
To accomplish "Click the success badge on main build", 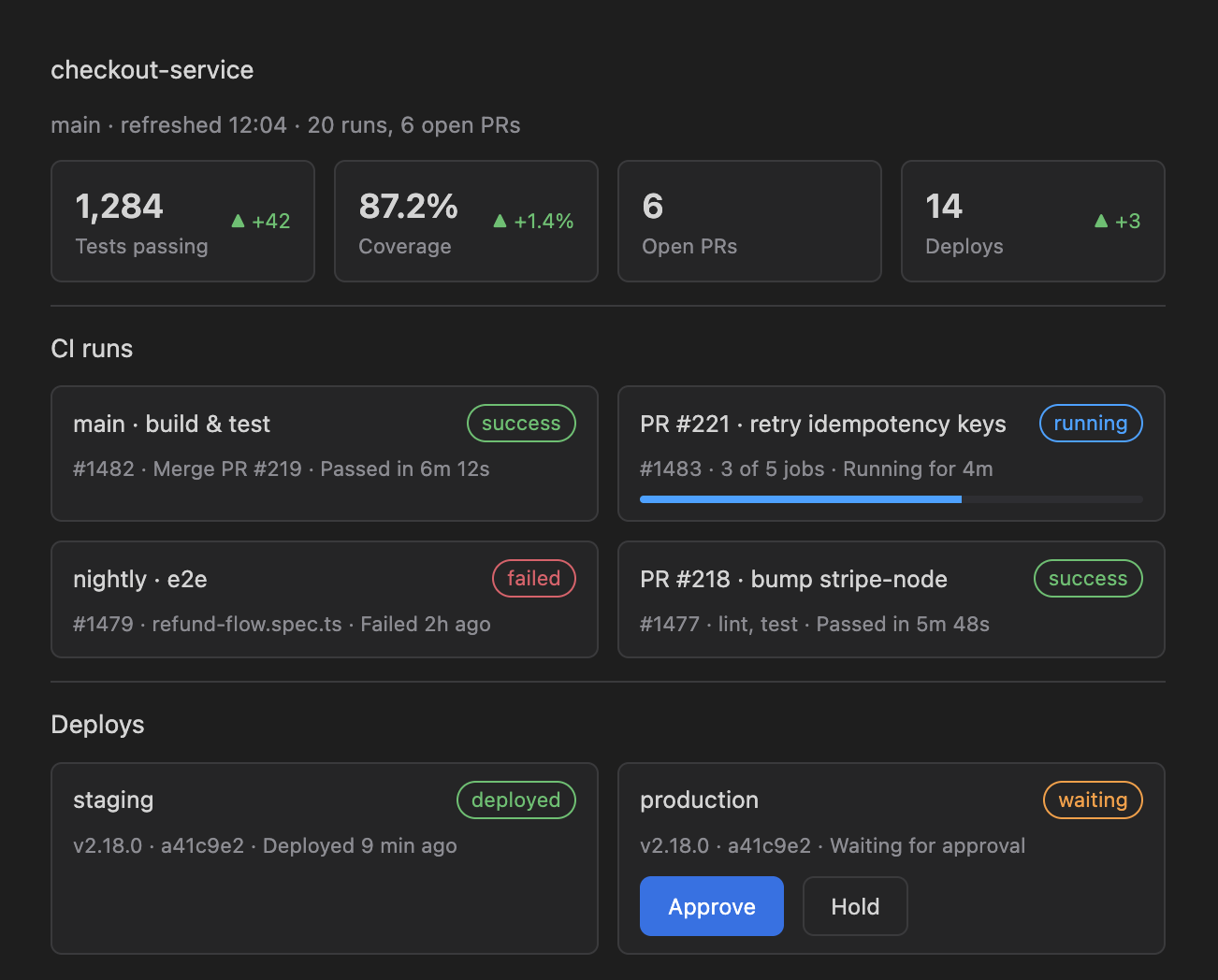I will 521,424.
